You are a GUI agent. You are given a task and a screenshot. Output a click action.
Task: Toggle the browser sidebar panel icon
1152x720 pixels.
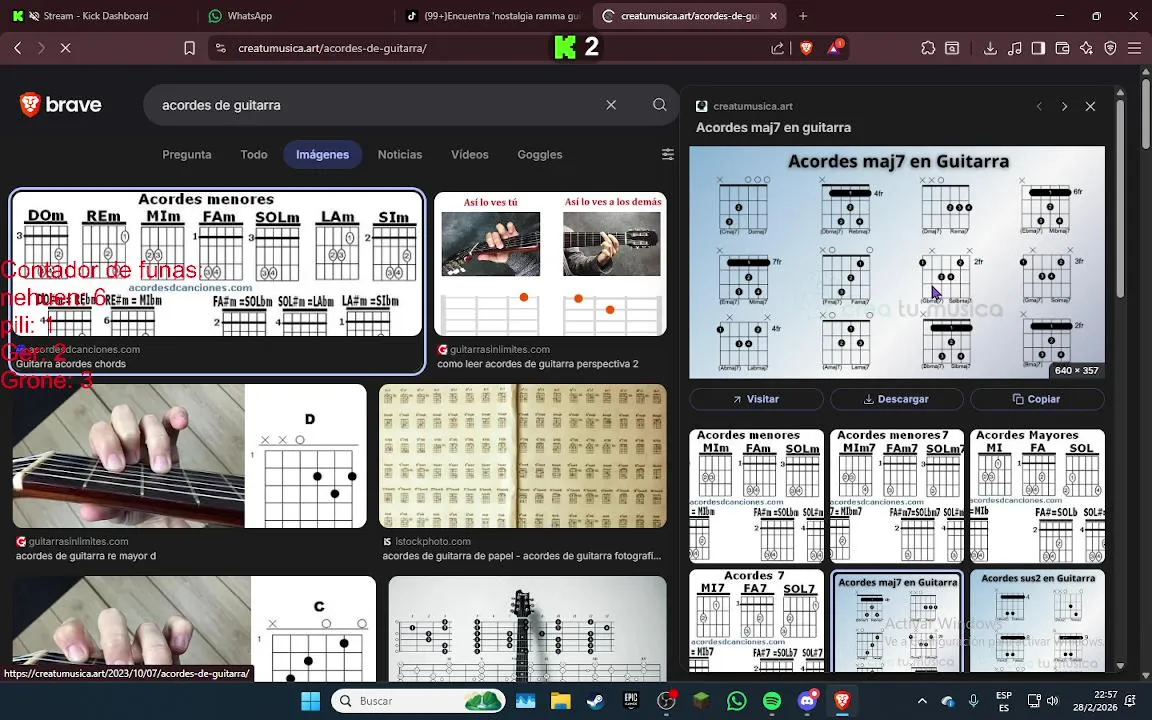tap(1038, 48)
